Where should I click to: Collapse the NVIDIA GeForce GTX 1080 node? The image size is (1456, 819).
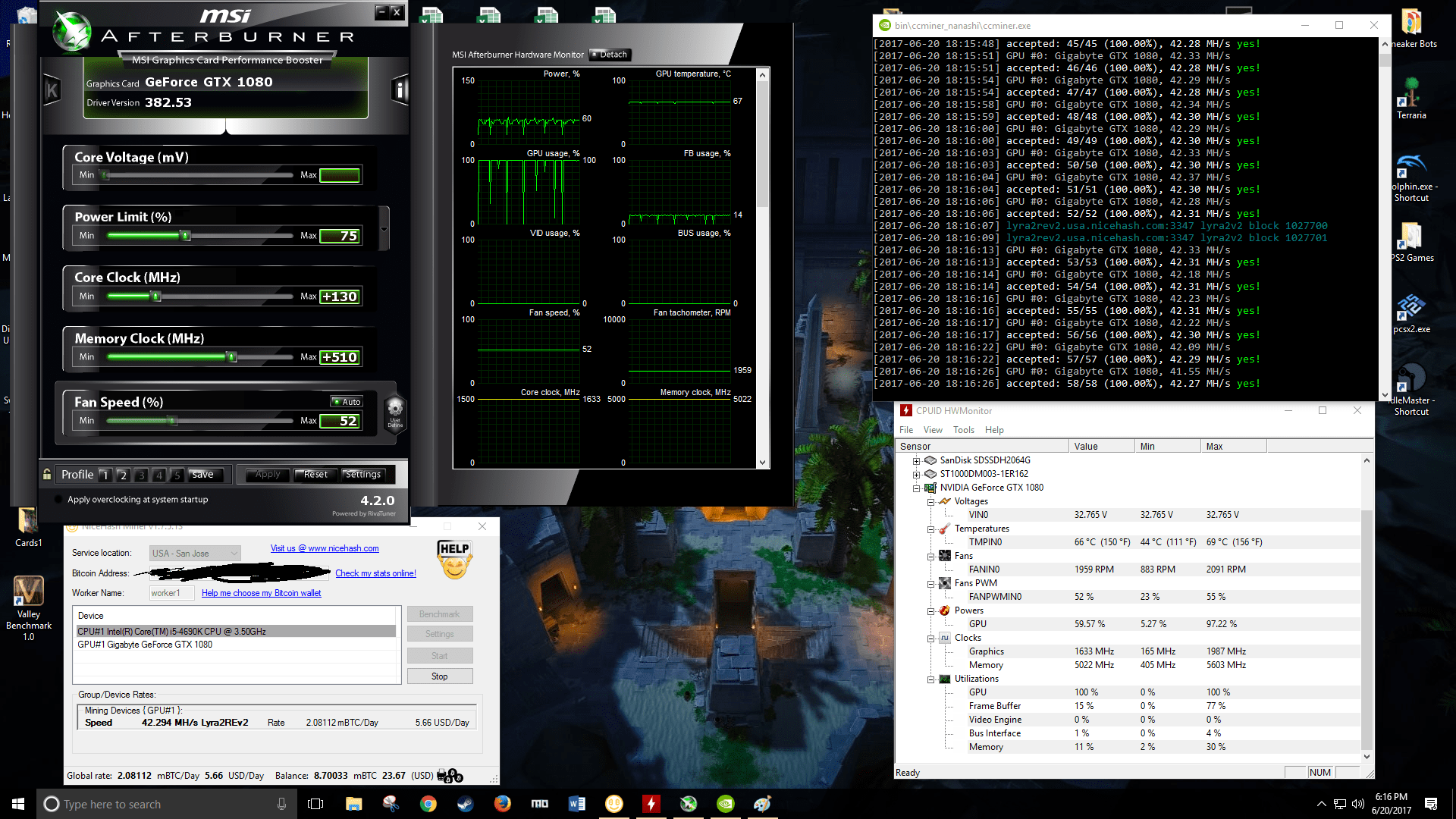[916, 488]
